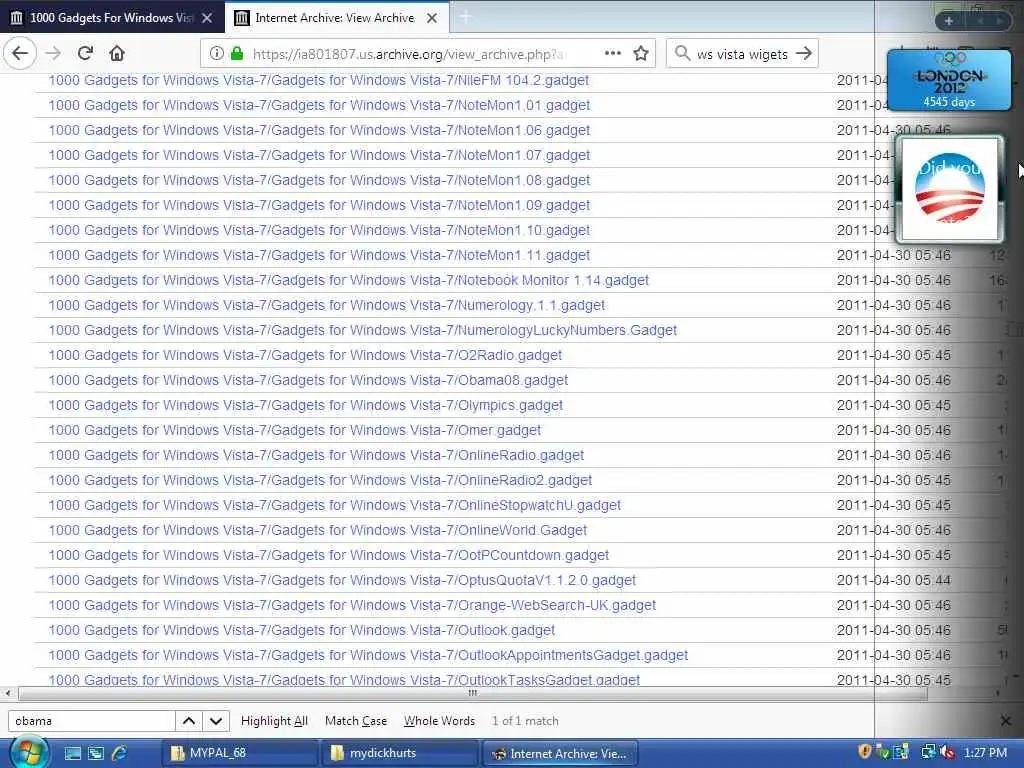Click the horizontal scrollbar left arrow
Image resolution: width=1024 pixels, height=768 pixels.
pos(7,693)
